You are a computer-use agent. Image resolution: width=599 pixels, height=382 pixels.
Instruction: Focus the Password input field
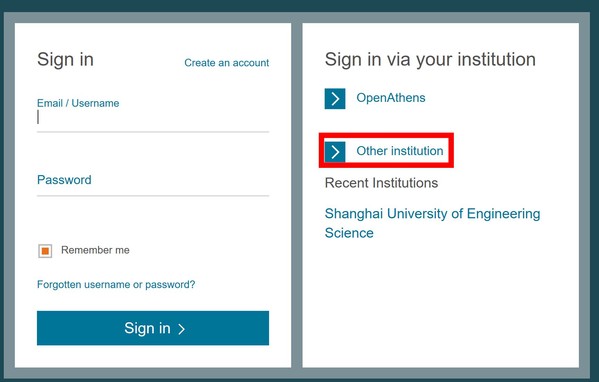tap(153, 186)
